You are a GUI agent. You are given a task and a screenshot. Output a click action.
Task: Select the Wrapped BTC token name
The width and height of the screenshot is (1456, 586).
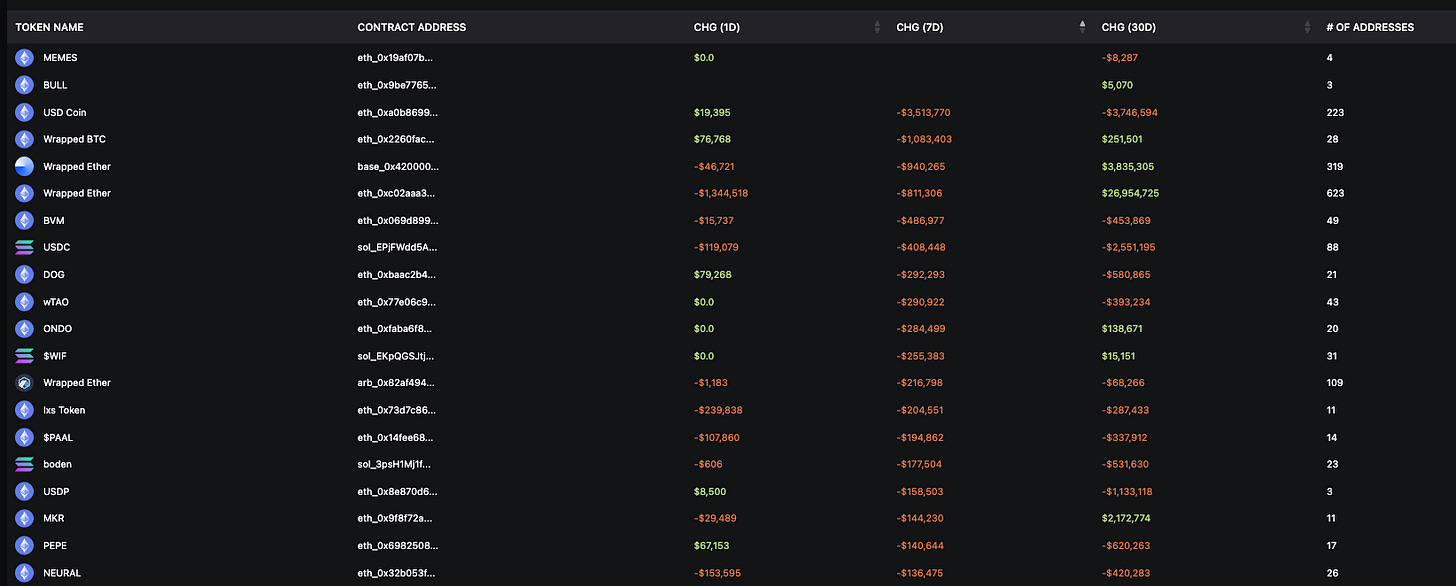[x=74, y=139]
